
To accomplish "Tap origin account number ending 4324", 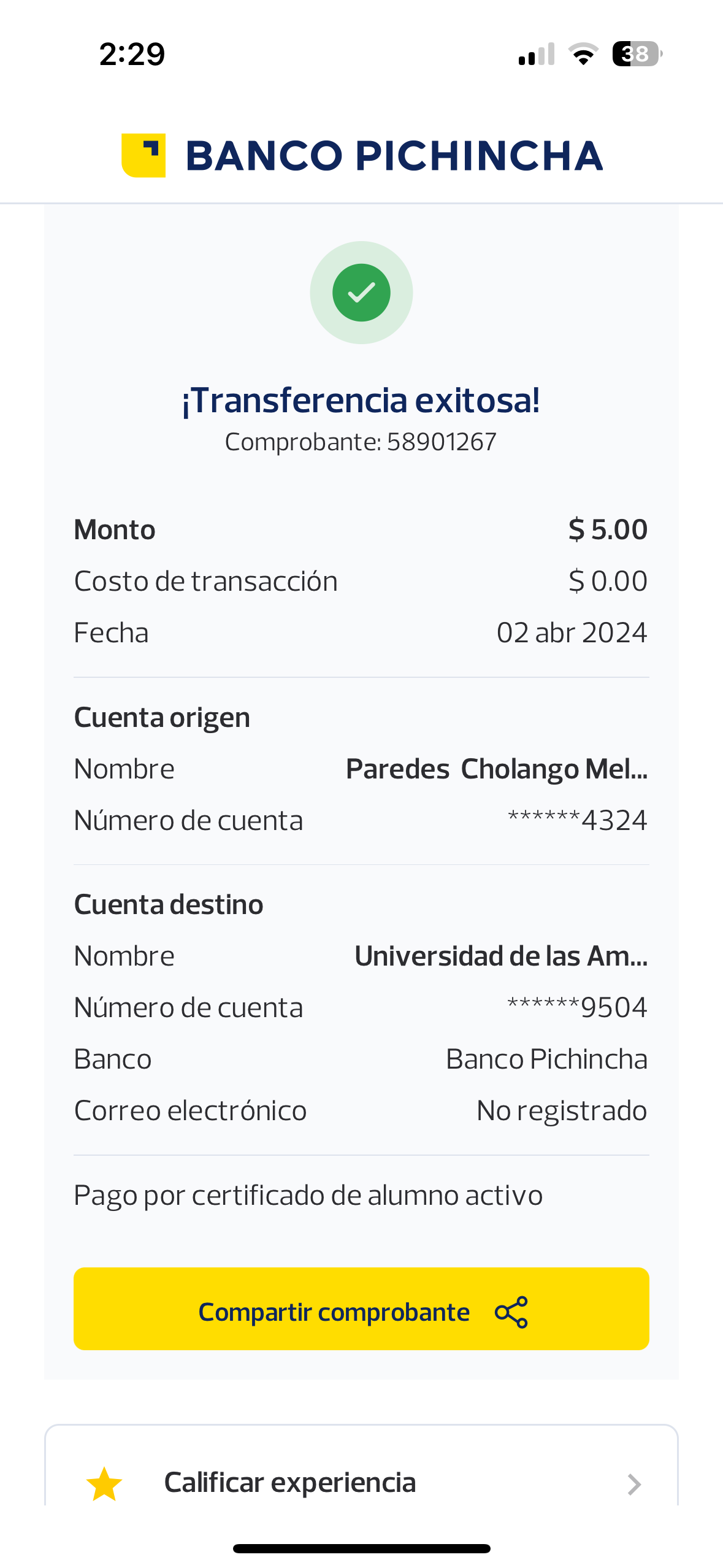I will click(x=577, y=820).
